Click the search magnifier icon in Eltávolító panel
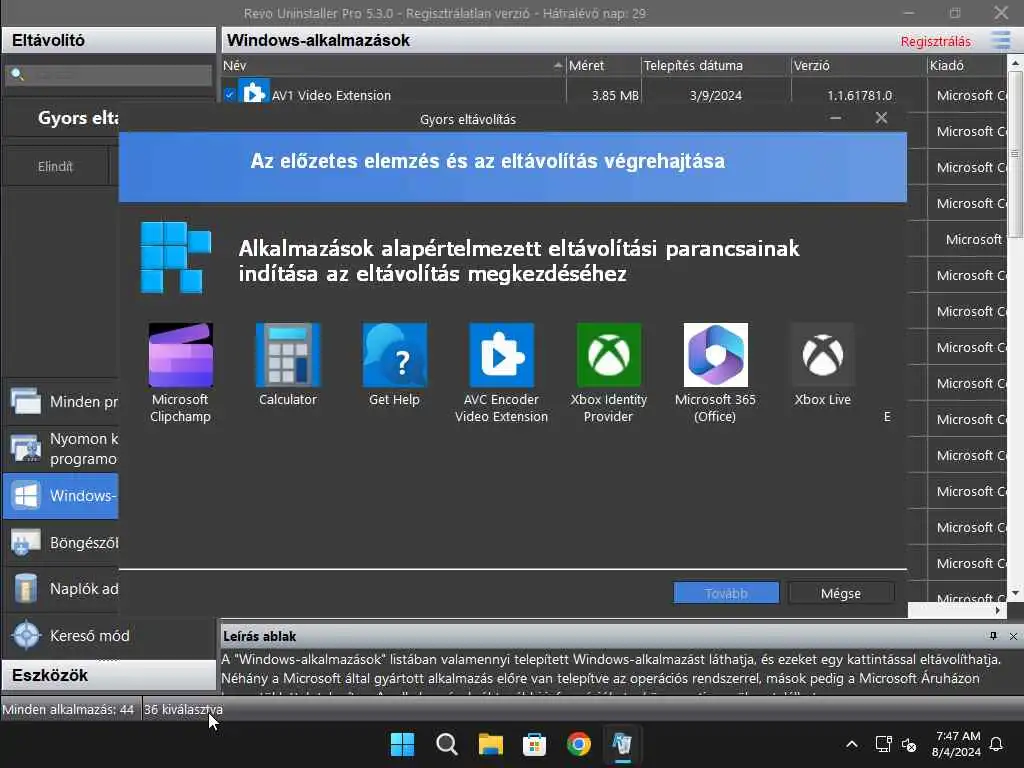Viewport: 1024px width, 768px height. pyautogui.click(x=18, y=74)
